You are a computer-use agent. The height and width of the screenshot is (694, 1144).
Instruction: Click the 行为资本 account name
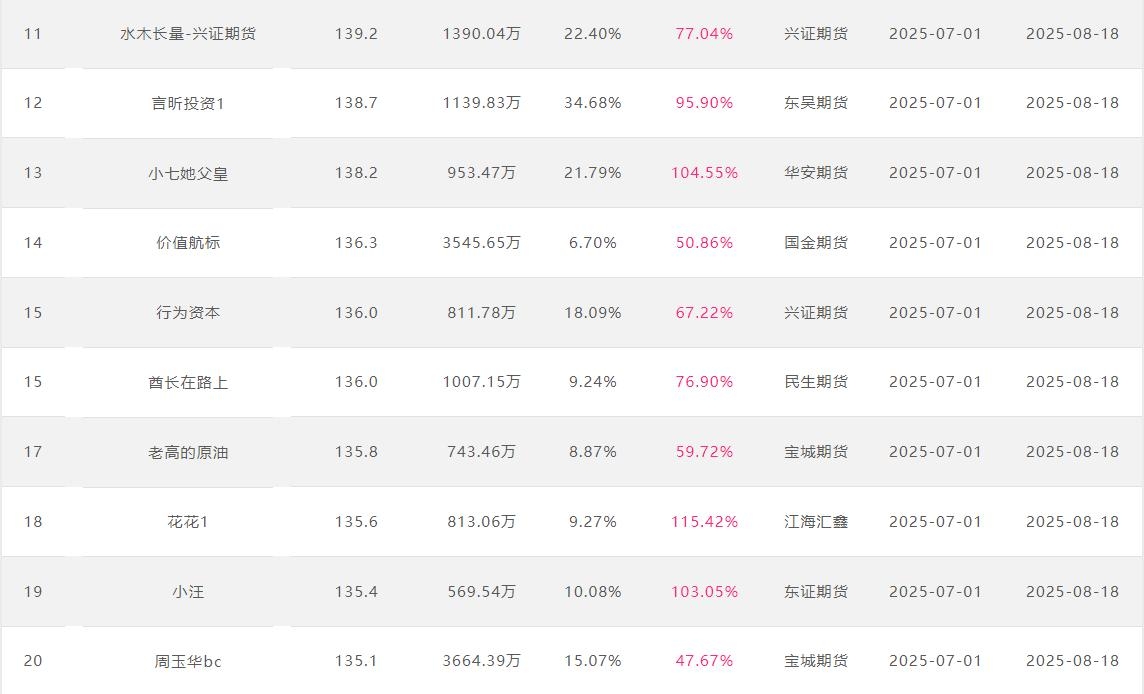click(188, 313)
